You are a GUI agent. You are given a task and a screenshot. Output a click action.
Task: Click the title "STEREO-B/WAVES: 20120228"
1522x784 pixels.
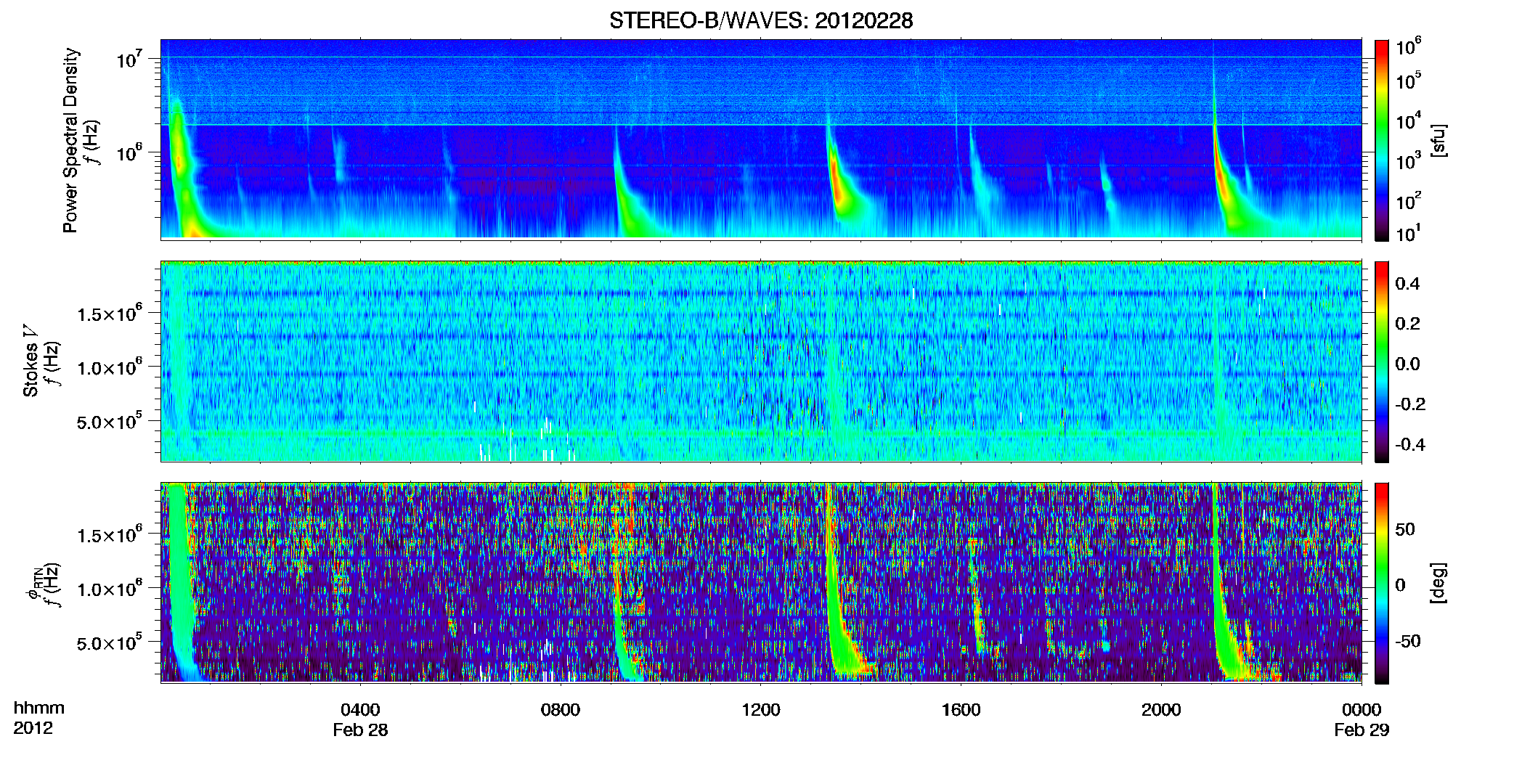760,20
